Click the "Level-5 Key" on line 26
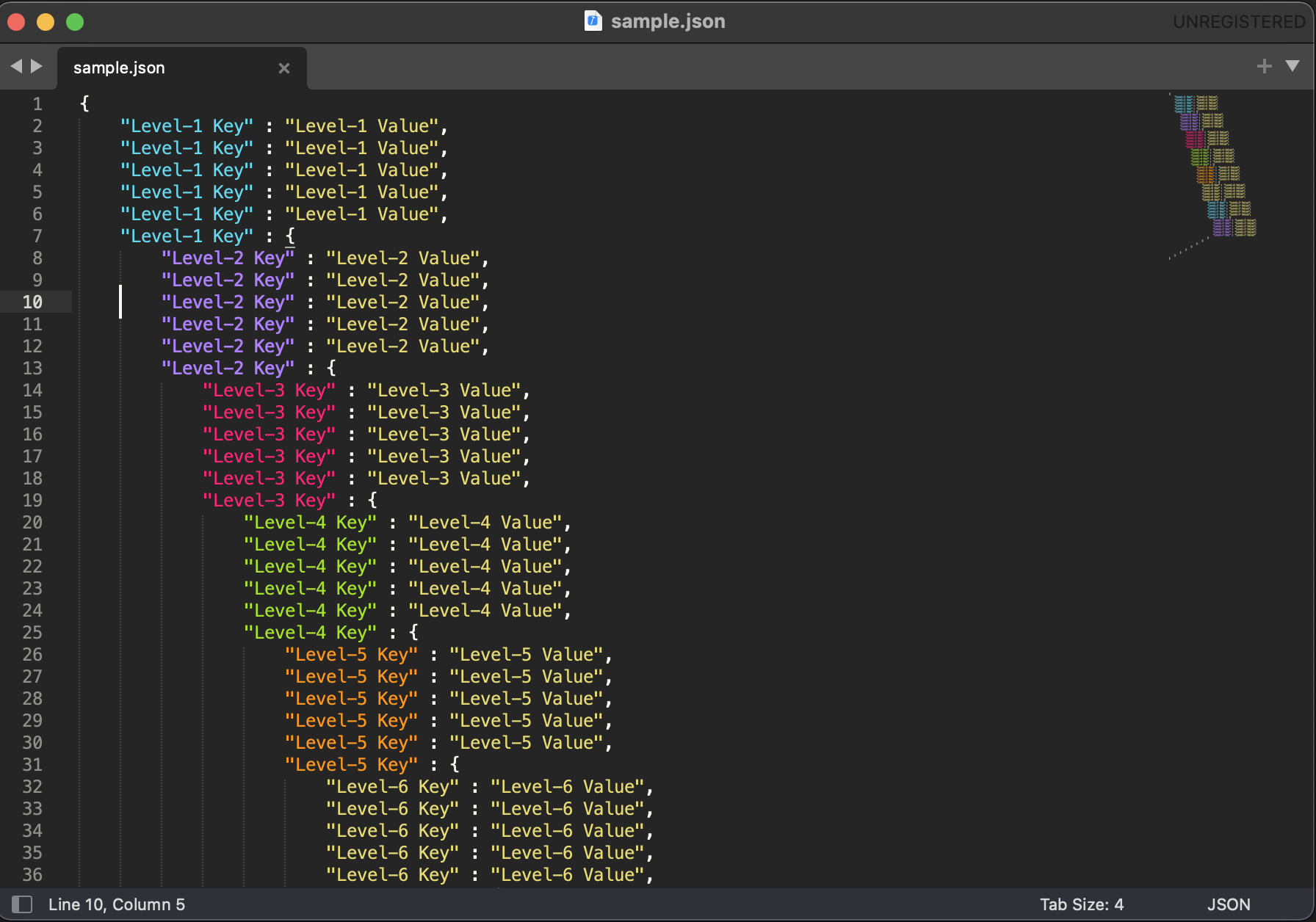Image resolution: width=1316 pixels, height=922 pixels. click(351, 655)
